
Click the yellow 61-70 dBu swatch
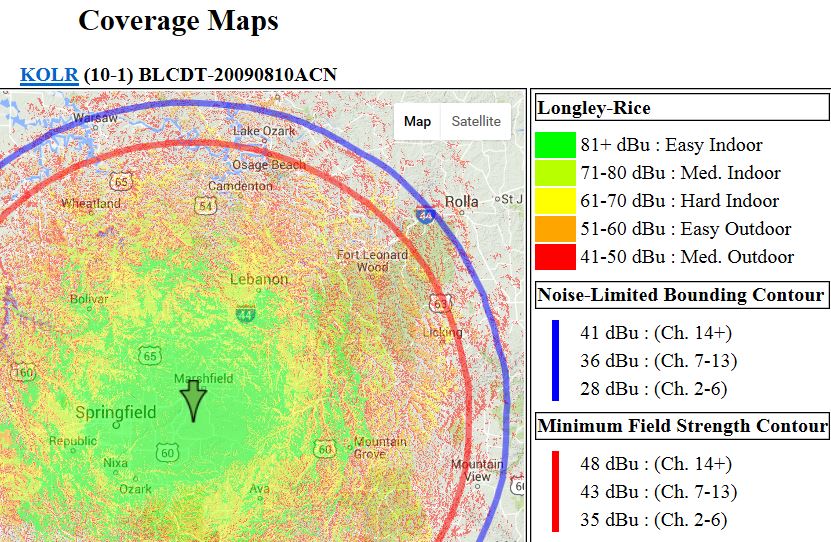(555, 201)
